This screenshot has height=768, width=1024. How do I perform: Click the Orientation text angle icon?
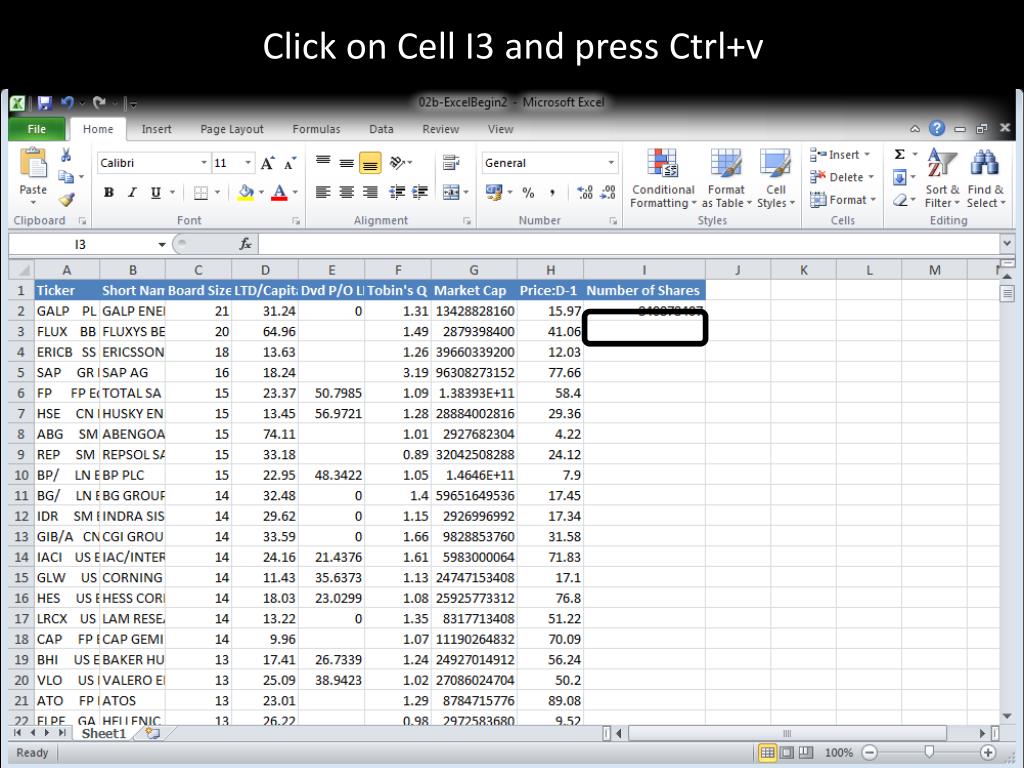tap(398, 162)
